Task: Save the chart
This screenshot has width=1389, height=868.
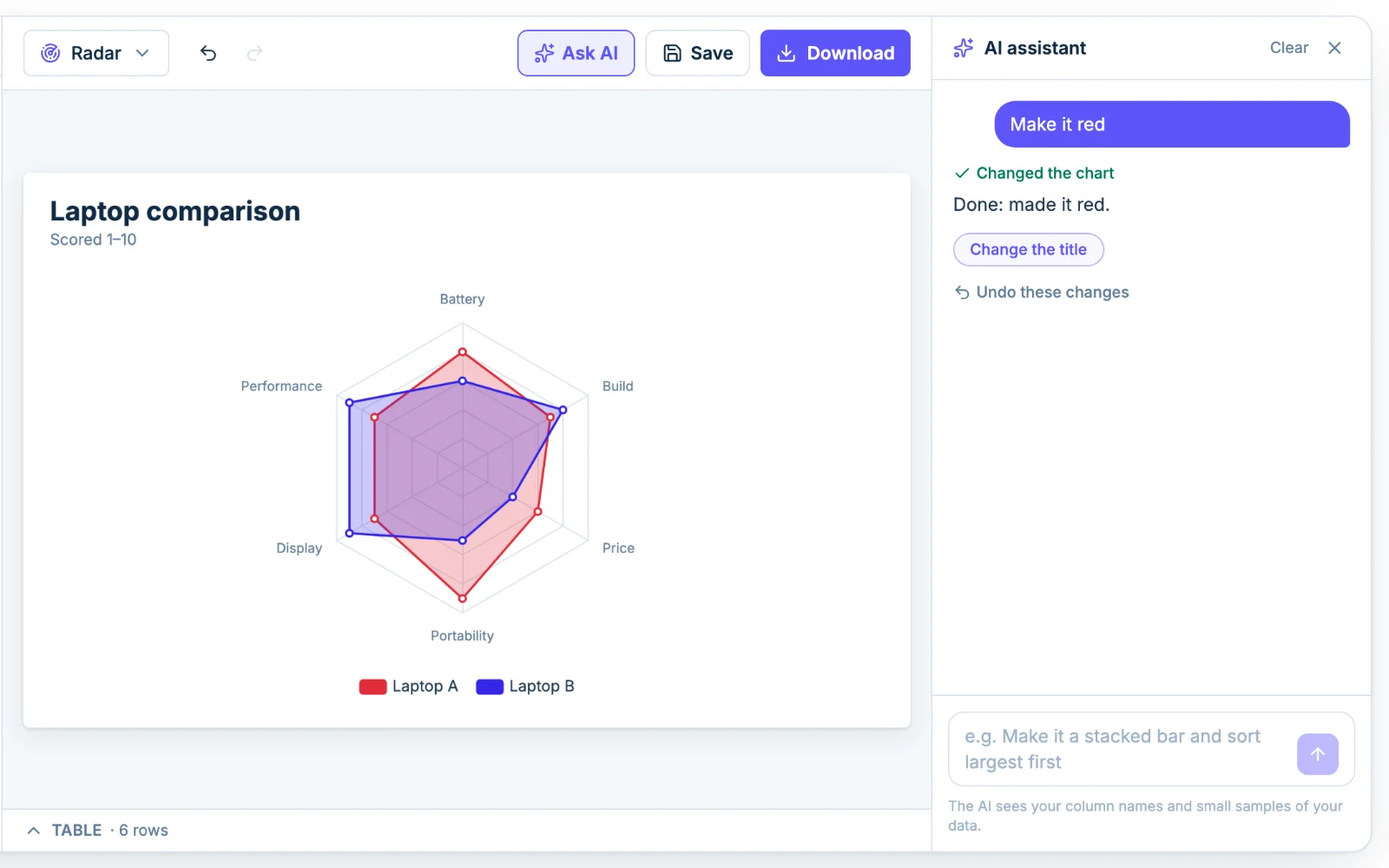Action: [698, 53]
